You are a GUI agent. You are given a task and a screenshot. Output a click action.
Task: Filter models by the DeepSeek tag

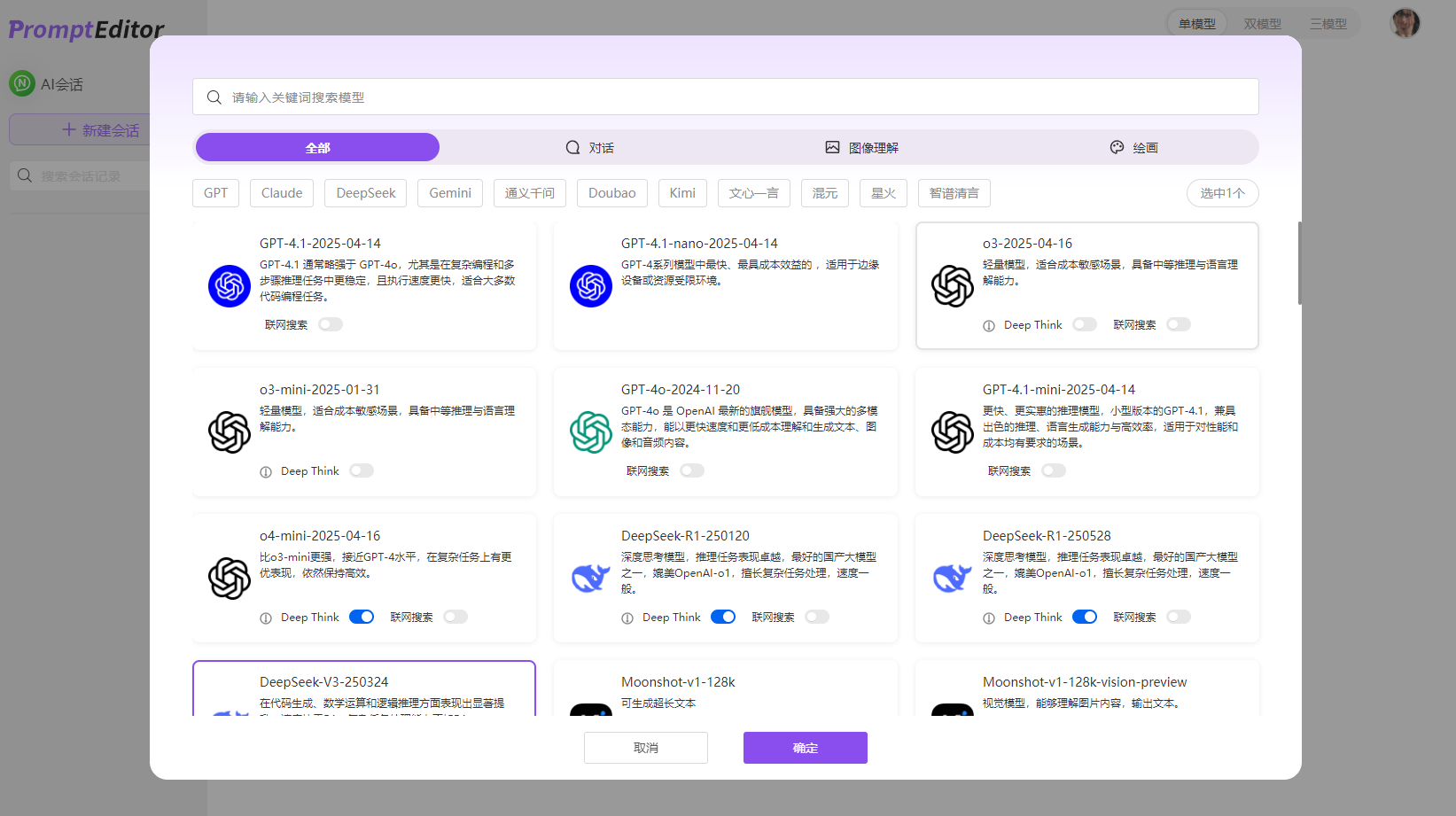point(366,193)
